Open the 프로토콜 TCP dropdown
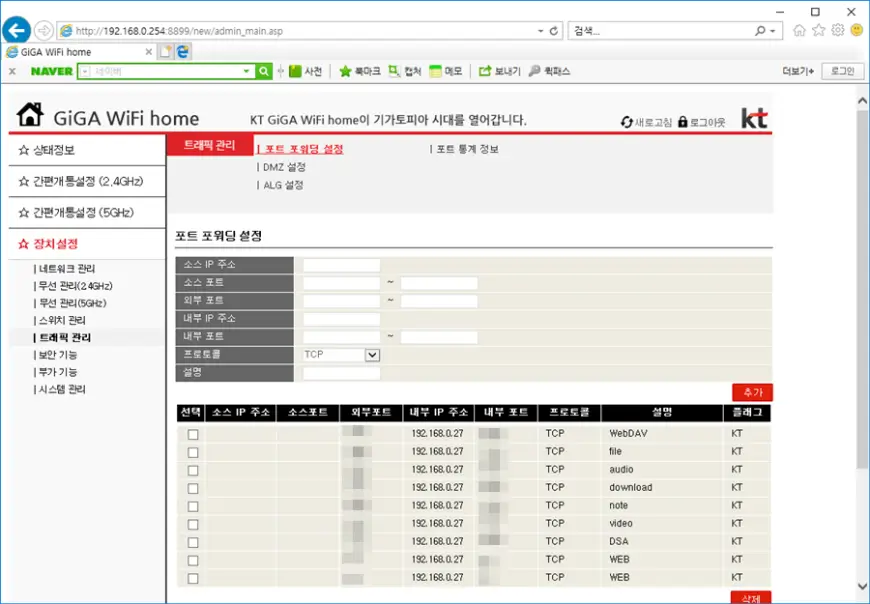870x604 pixels. pos(372,355)
